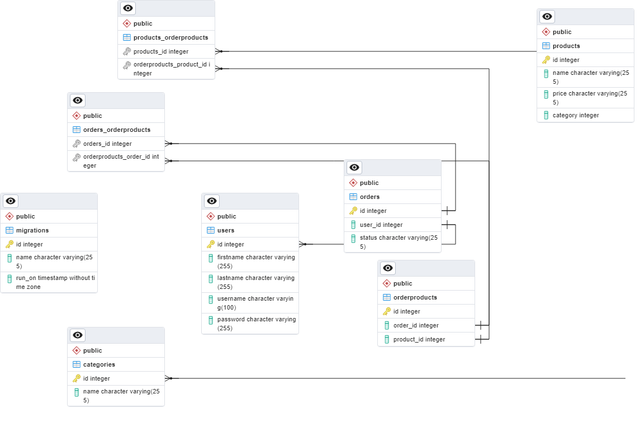Click schema diamond icon in products table
This screenshot has height=437, width=640.
coord(546,32)
